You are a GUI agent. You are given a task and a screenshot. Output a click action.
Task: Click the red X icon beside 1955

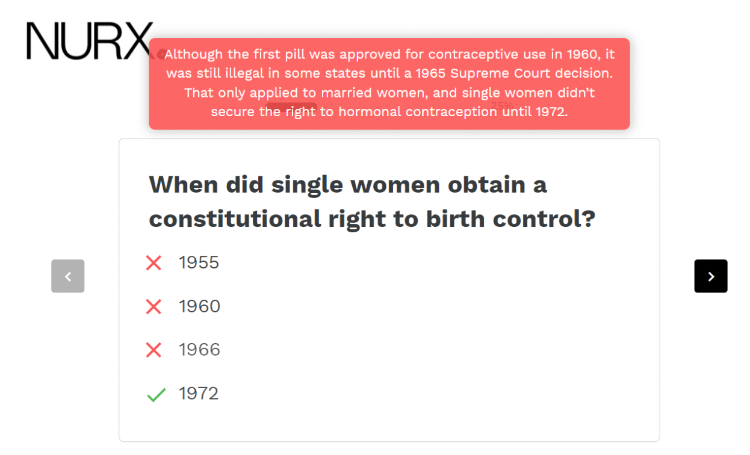click(x=154, y=263)
